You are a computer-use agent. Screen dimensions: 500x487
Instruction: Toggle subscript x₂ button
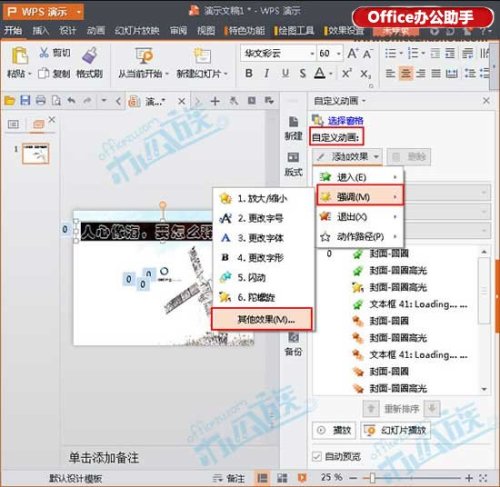tap(365, 74)
